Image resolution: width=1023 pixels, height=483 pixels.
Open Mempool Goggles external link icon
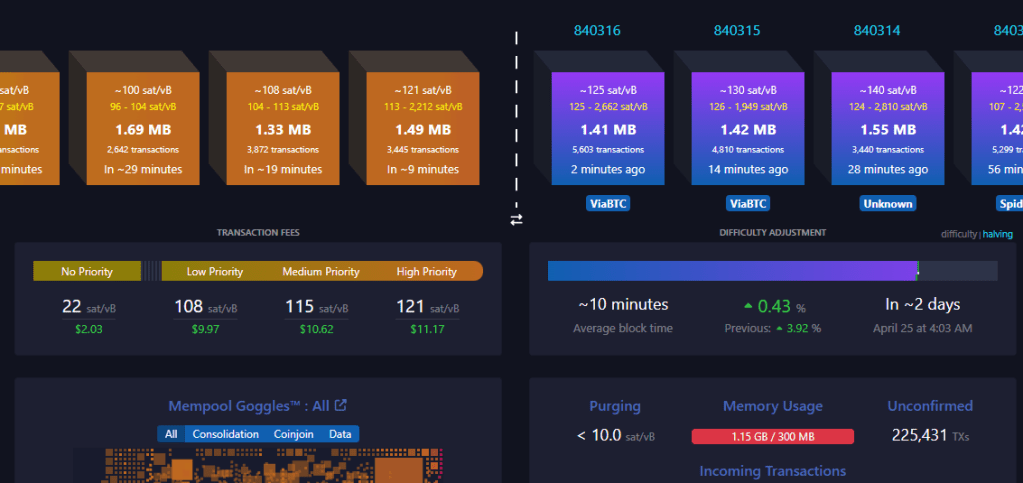341,405
